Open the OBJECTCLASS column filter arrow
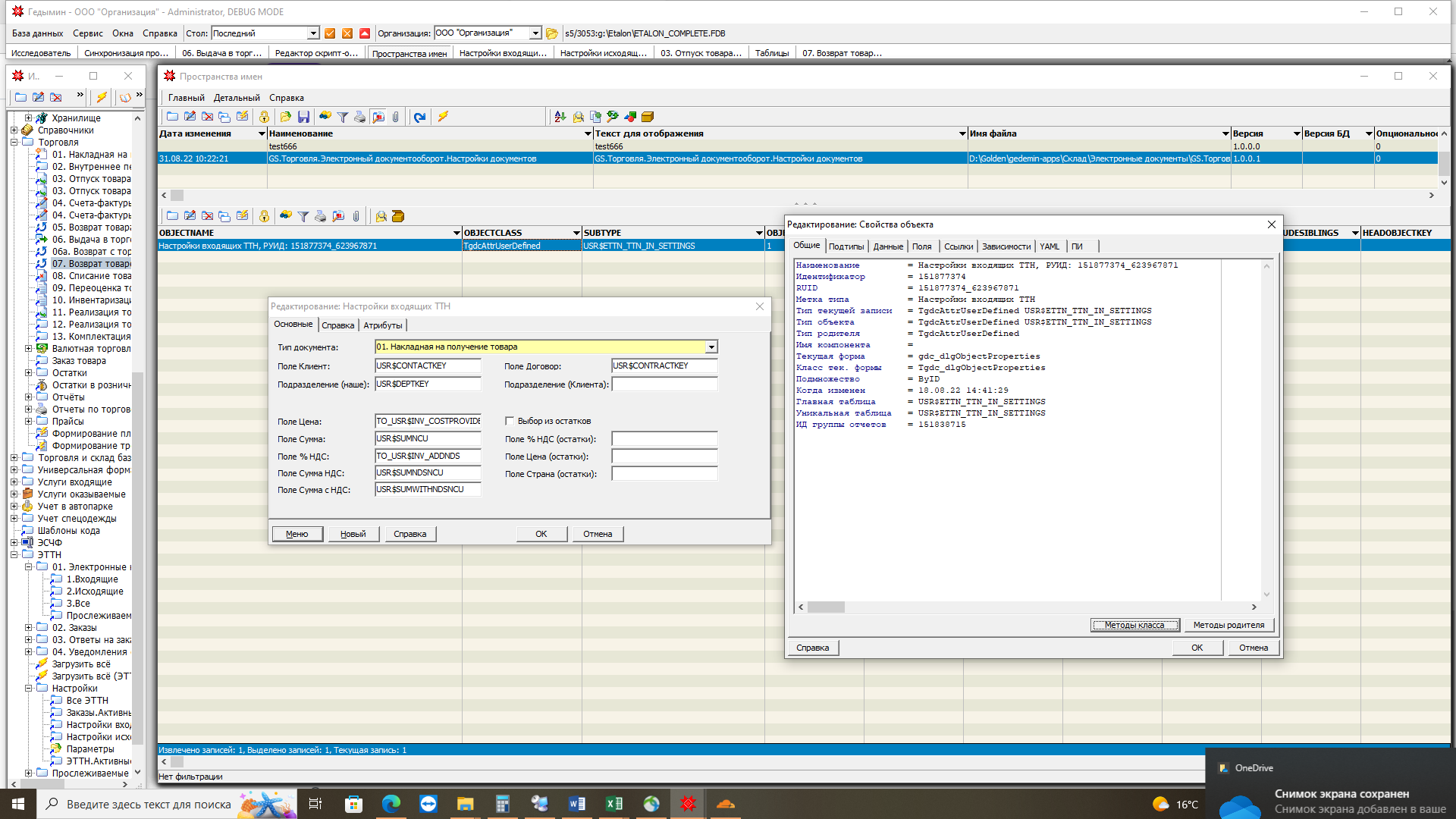The height and width of the screenshot is (819, 1456). [576, 233]
